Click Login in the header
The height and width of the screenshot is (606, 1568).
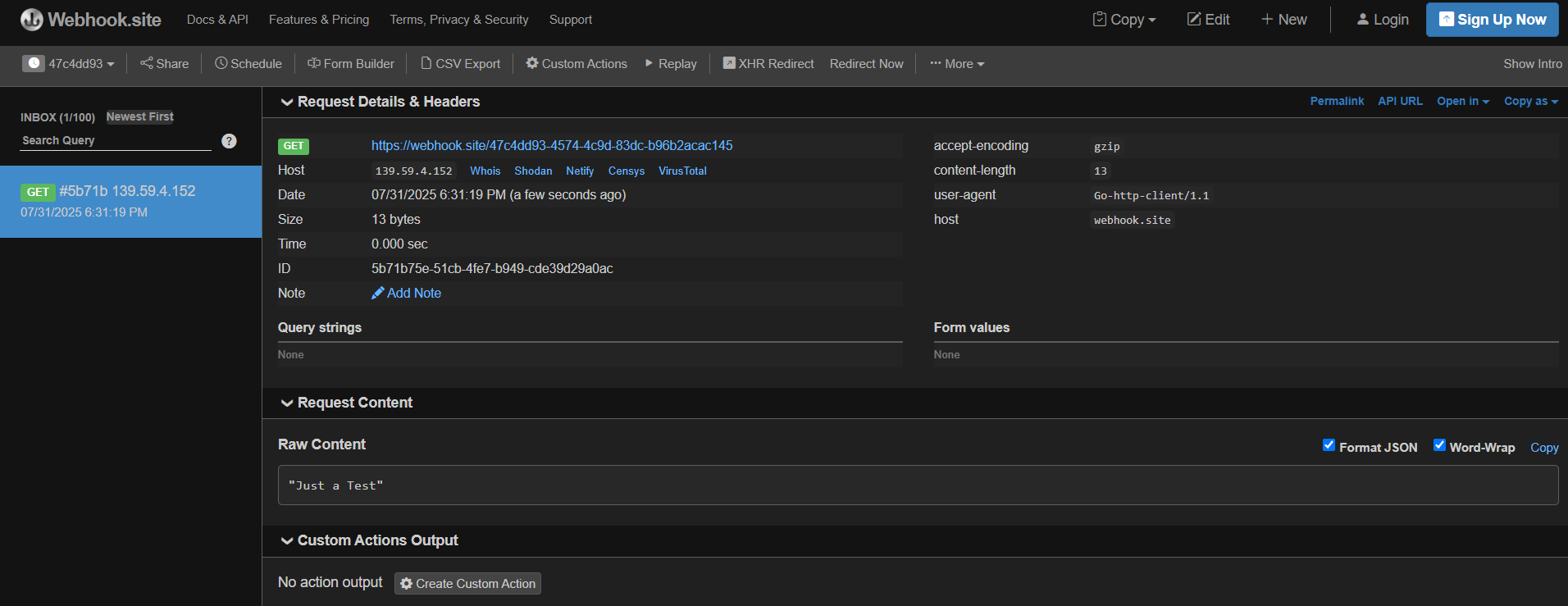click(1383, 20)
